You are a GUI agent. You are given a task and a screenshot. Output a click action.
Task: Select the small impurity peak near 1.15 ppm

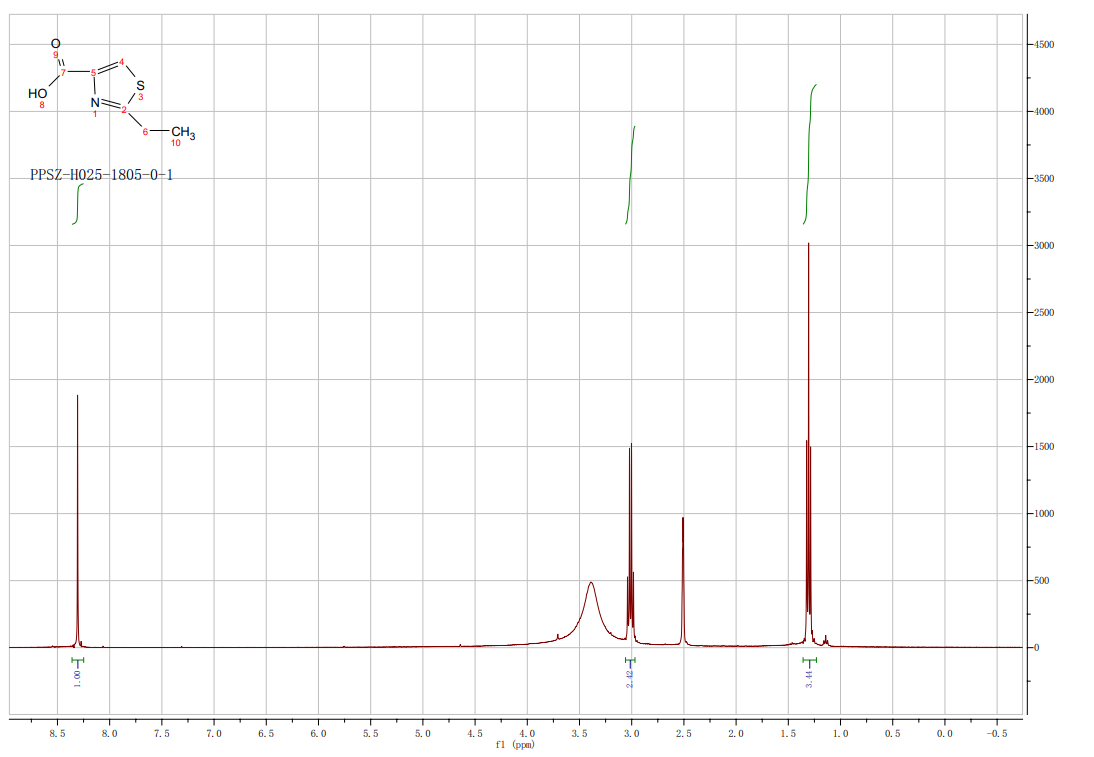click(825, 639)
